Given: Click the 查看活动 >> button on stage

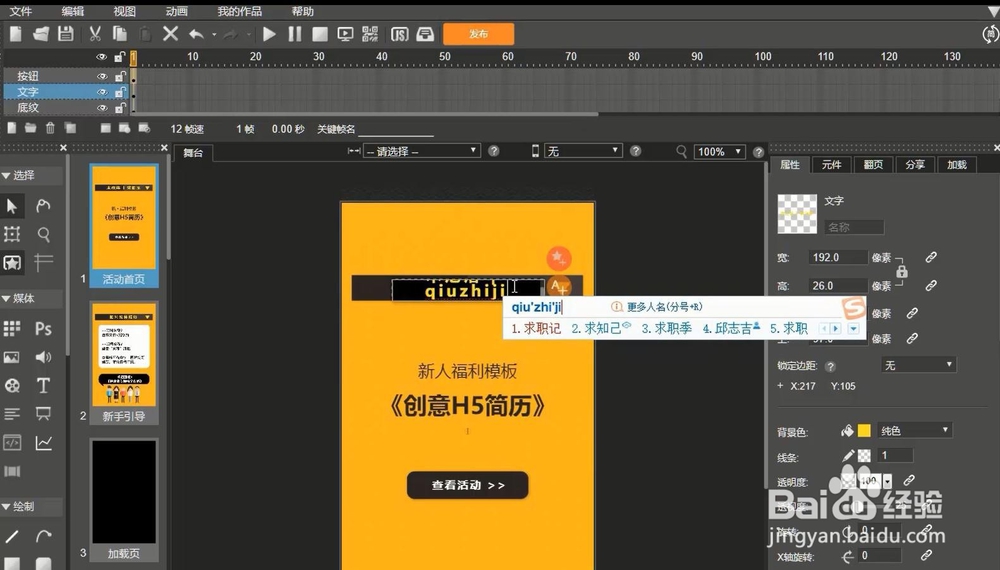Looking at the screenshot, I should (x=467, y=485).
